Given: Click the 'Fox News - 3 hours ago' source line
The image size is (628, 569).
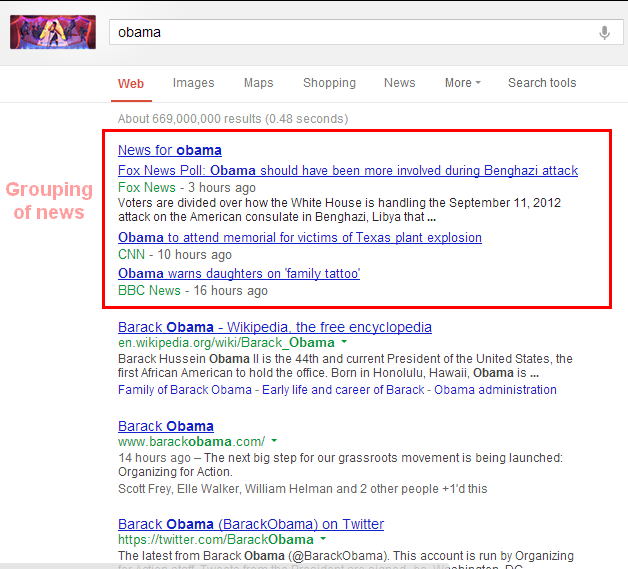Looking at the screenshot, I should 187,187.
